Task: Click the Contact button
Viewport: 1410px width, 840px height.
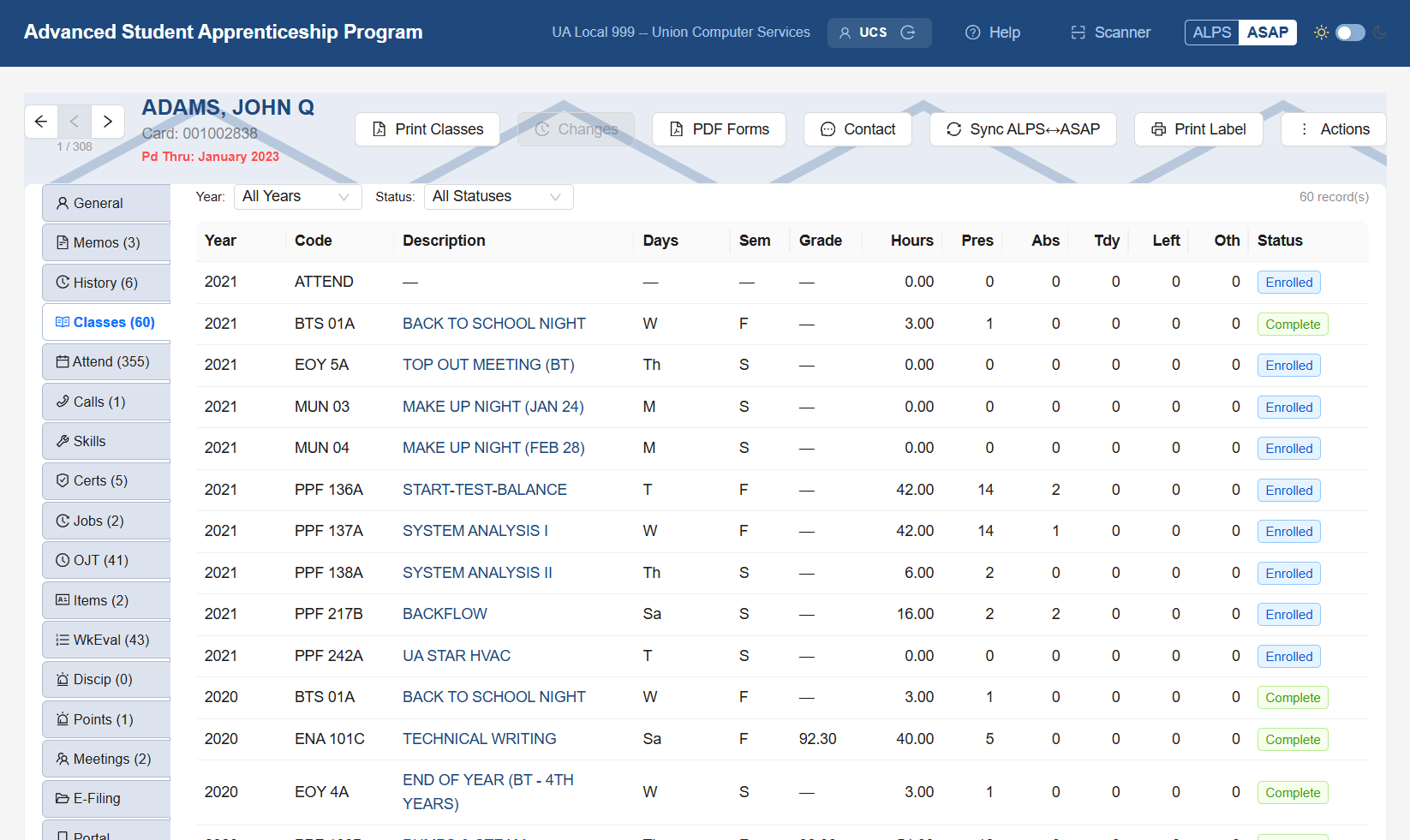Action: coord(857,129)
